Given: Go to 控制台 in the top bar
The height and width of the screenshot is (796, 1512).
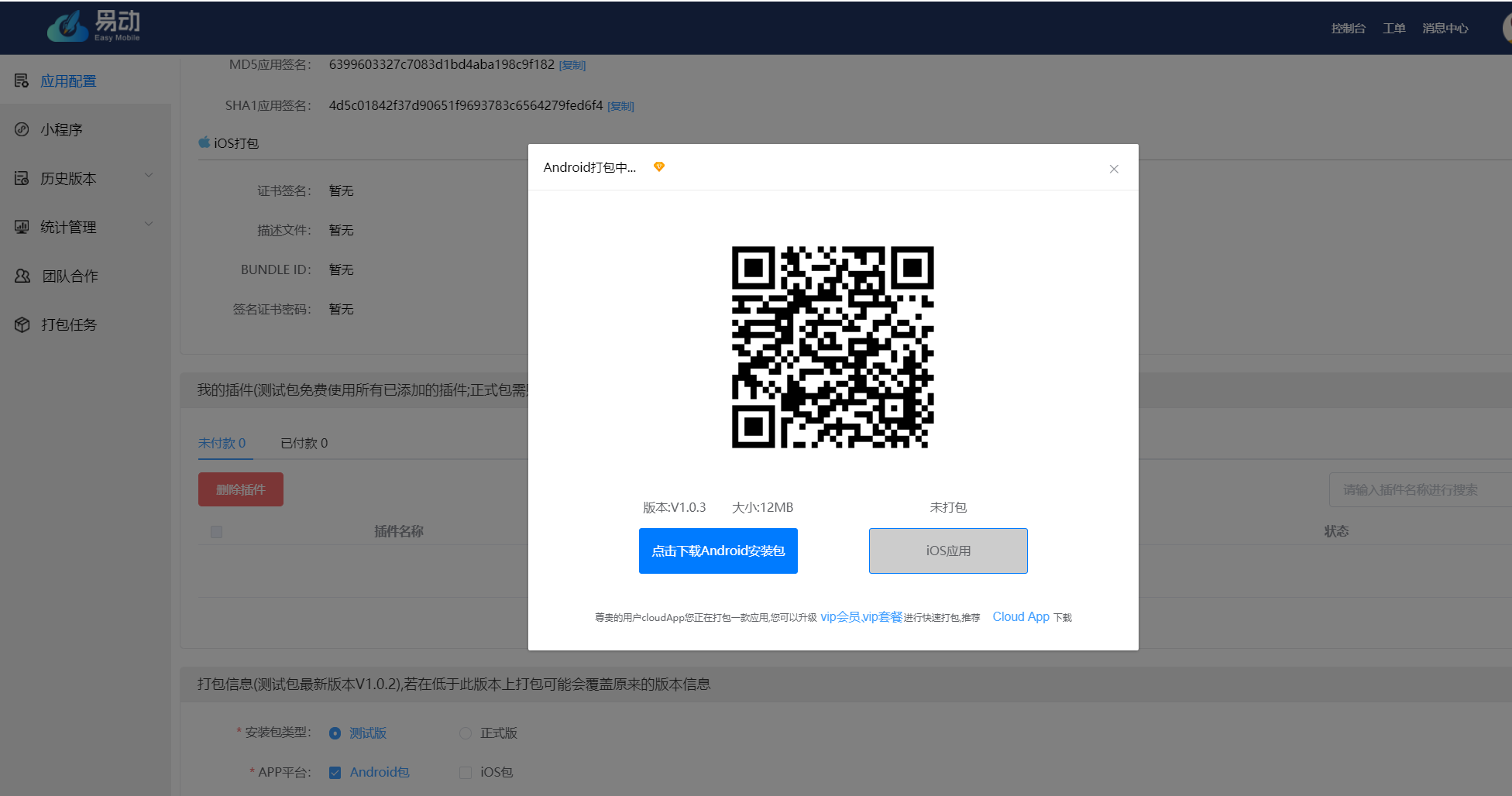Looking at the screenshot, I should 1348,29.
